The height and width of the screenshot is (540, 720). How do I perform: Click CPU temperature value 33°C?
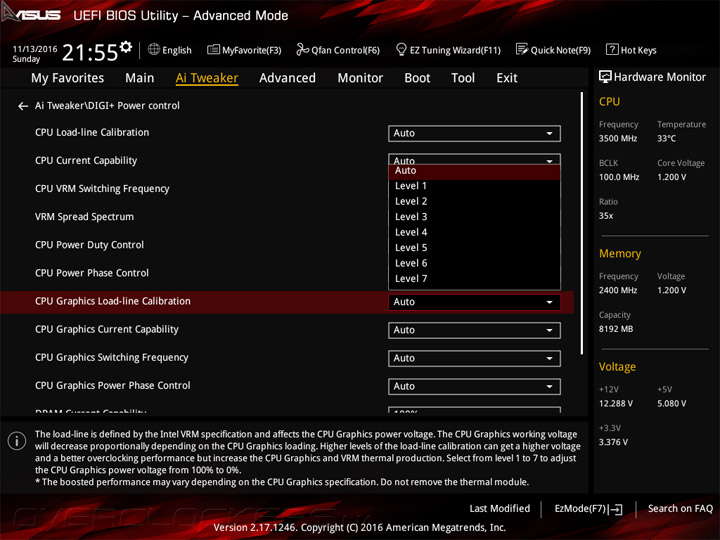click(666, 138)
